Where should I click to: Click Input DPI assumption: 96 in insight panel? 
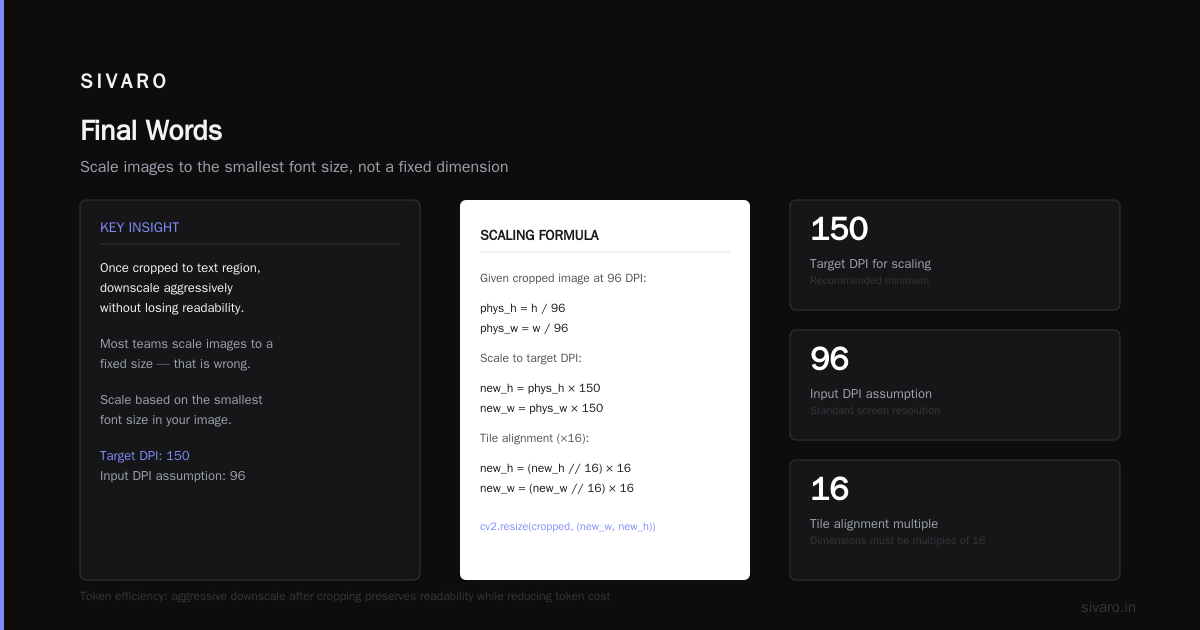tap(172, 476)
